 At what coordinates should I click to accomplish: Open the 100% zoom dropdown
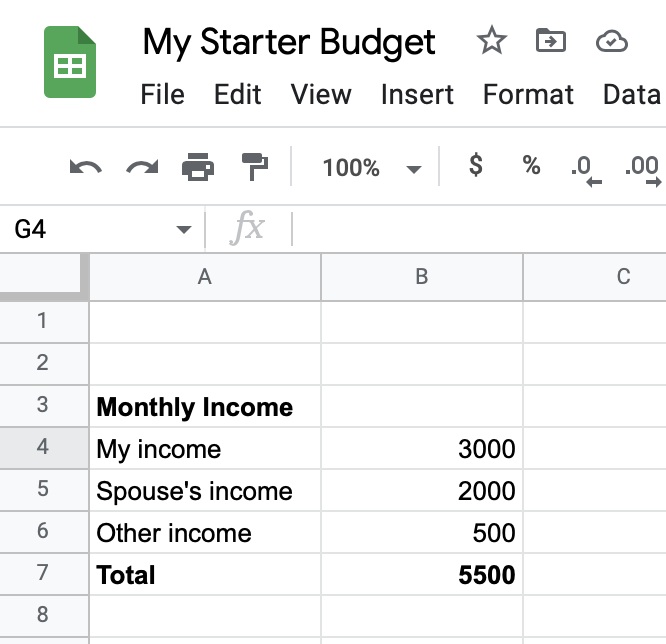372,167
